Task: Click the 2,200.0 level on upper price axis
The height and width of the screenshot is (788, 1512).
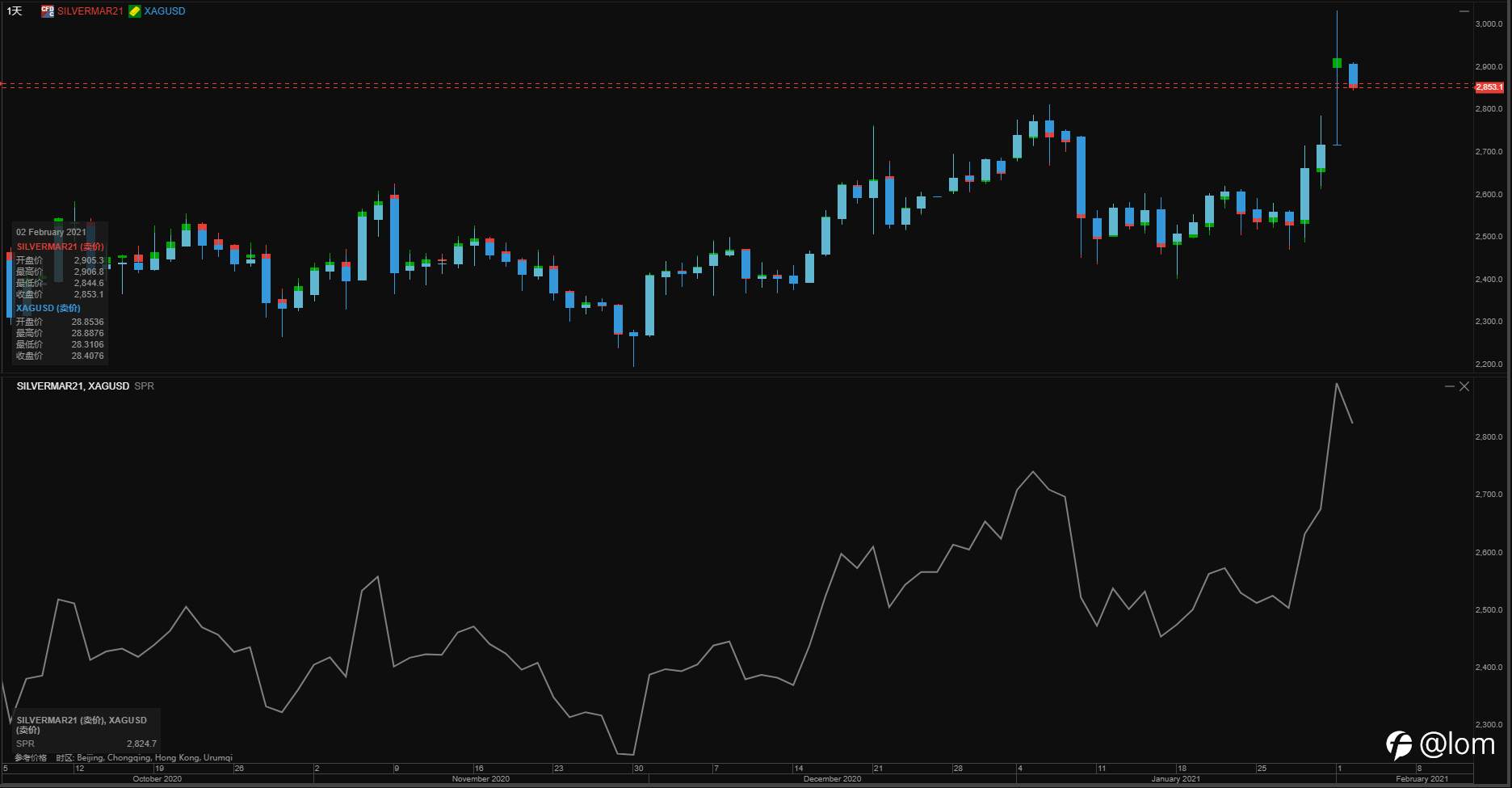Action: click(x=1489, y=365)
